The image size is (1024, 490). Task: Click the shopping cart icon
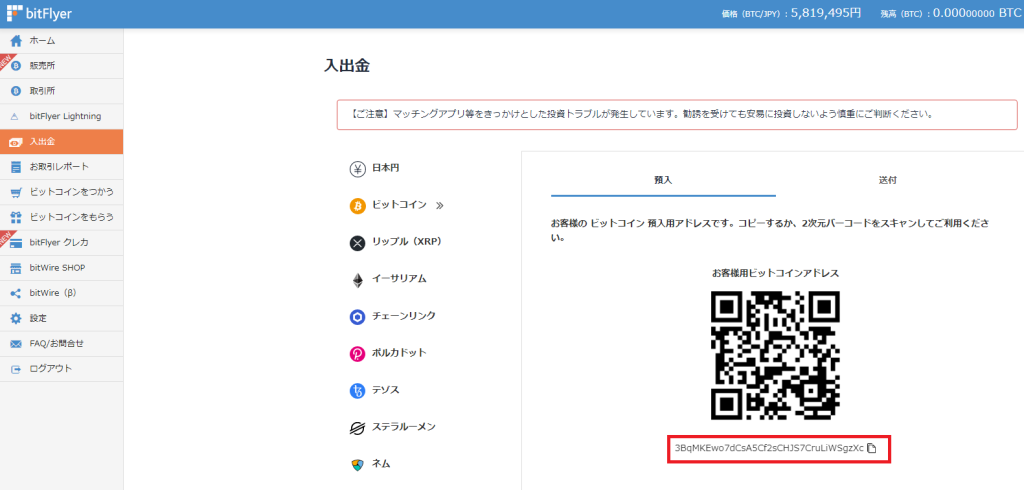[16, 192]
